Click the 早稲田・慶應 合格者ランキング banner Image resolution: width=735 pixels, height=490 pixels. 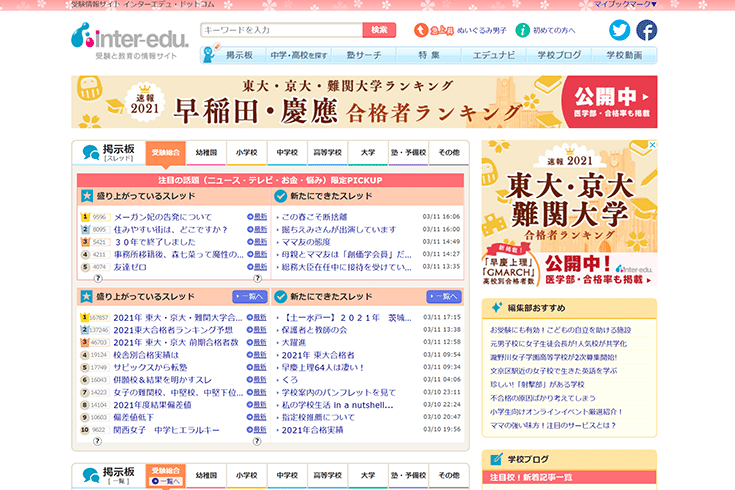[364, 102]
